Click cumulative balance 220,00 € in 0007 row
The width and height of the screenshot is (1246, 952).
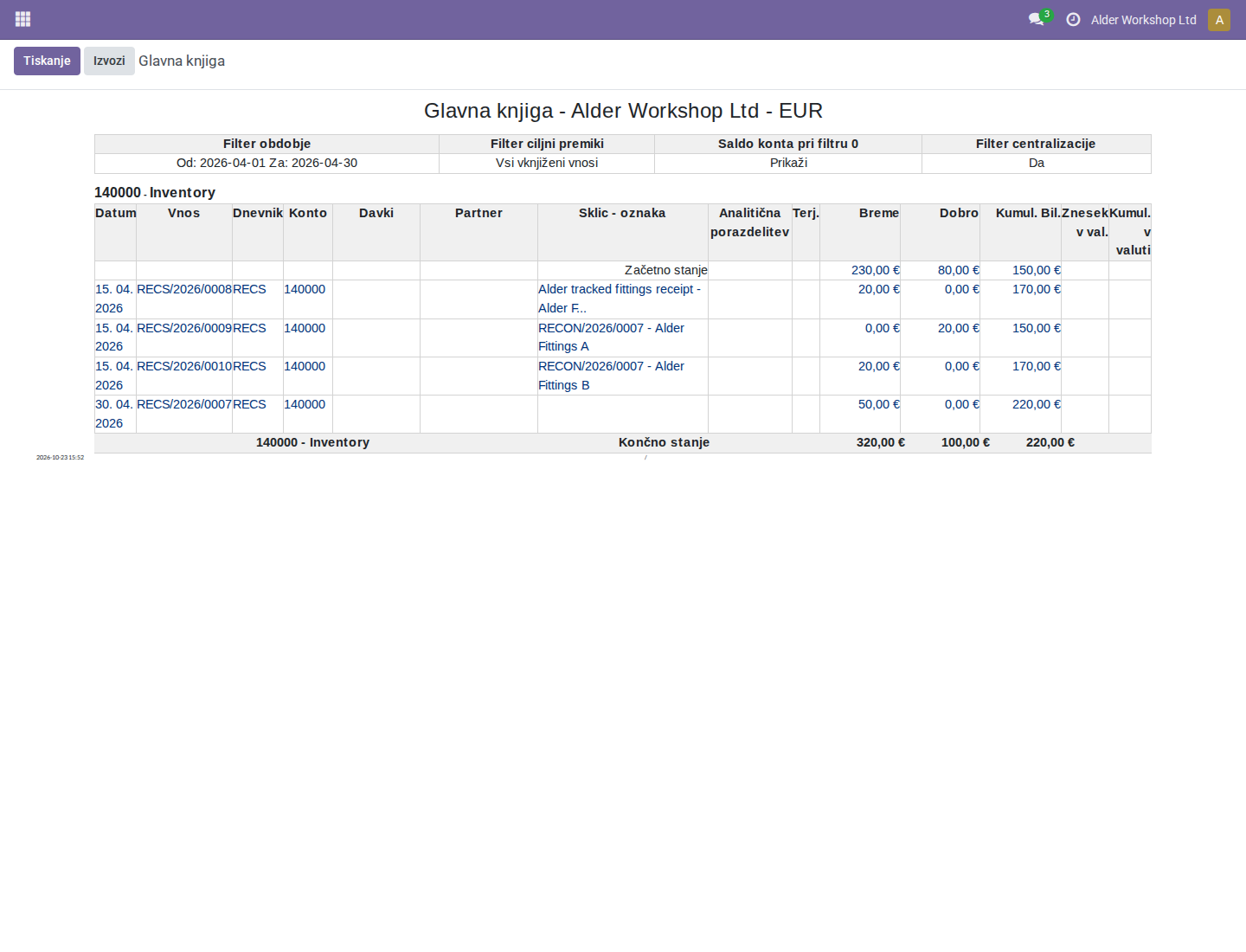[1037, 404]
